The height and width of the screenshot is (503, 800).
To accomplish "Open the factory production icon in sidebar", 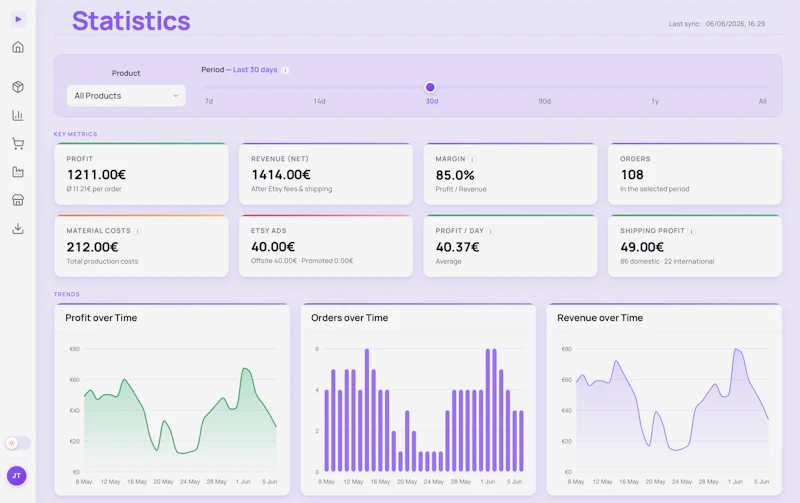I will click(x=18, y=172).
